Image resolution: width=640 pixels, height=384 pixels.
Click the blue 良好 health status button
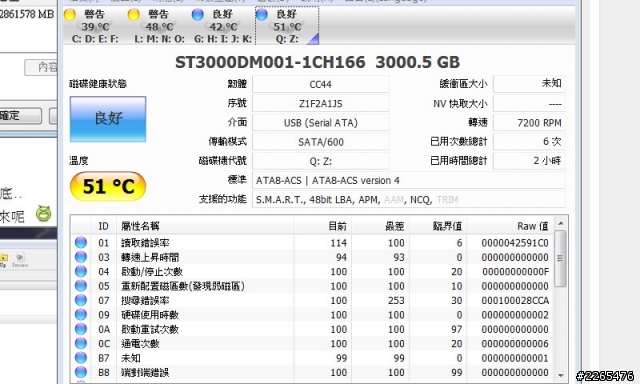pyautogui.click(x=108, y=119)
